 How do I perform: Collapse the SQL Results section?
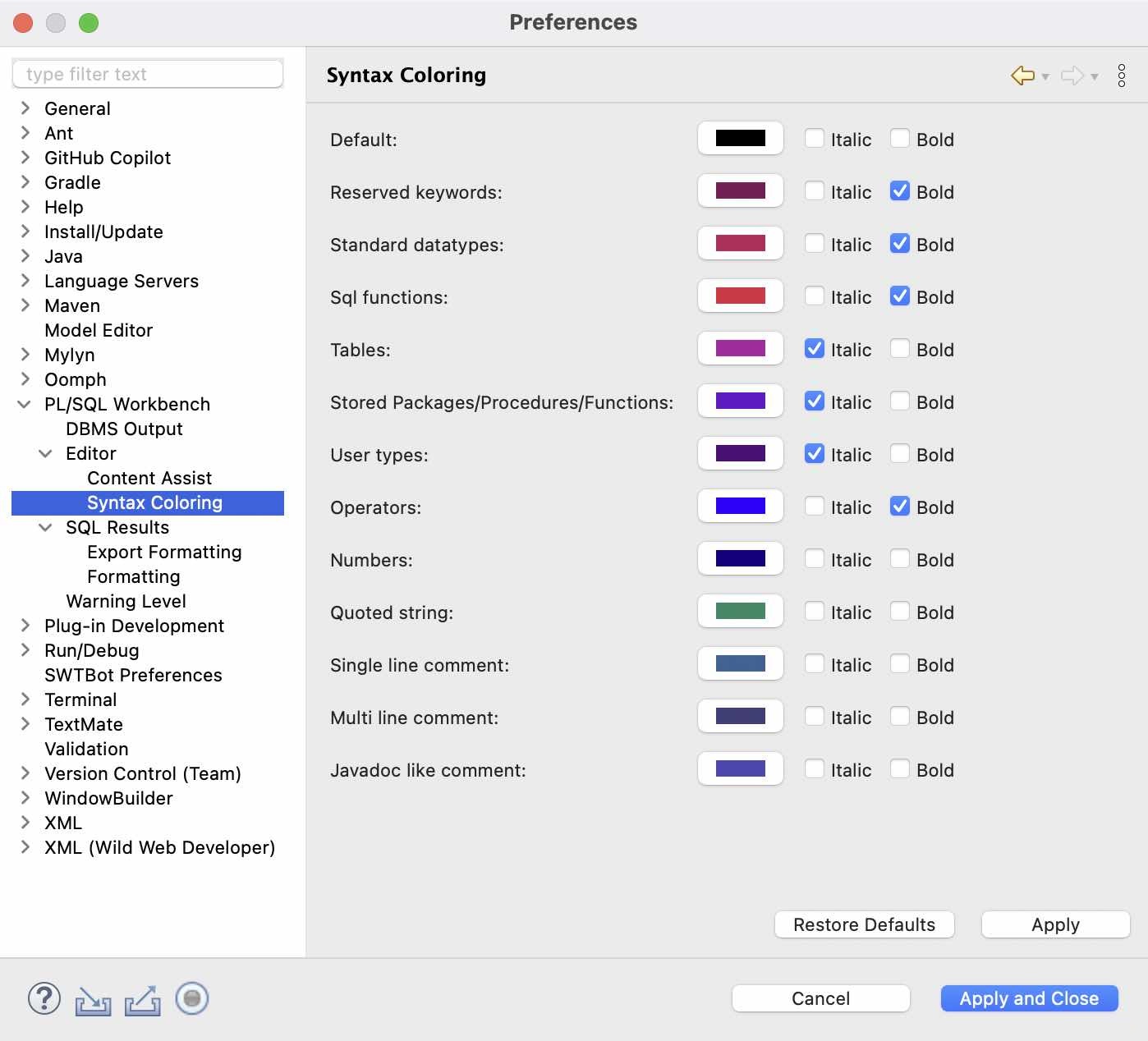(45, 527)
